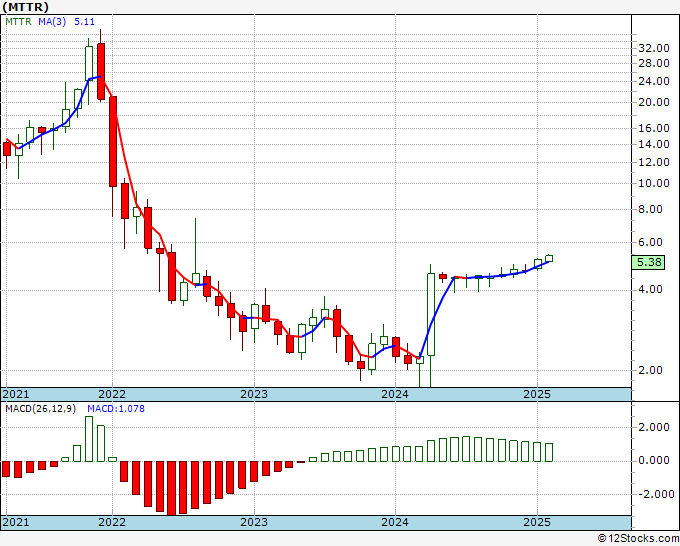
Task: Click the 24.00 price axis label
Action: click(654, 81)
